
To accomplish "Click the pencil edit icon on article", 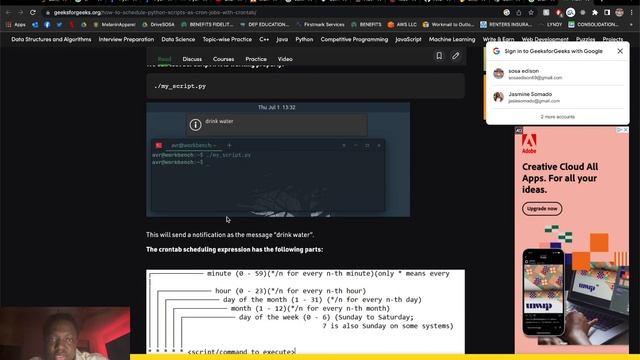I will click(x=456, y=56).
